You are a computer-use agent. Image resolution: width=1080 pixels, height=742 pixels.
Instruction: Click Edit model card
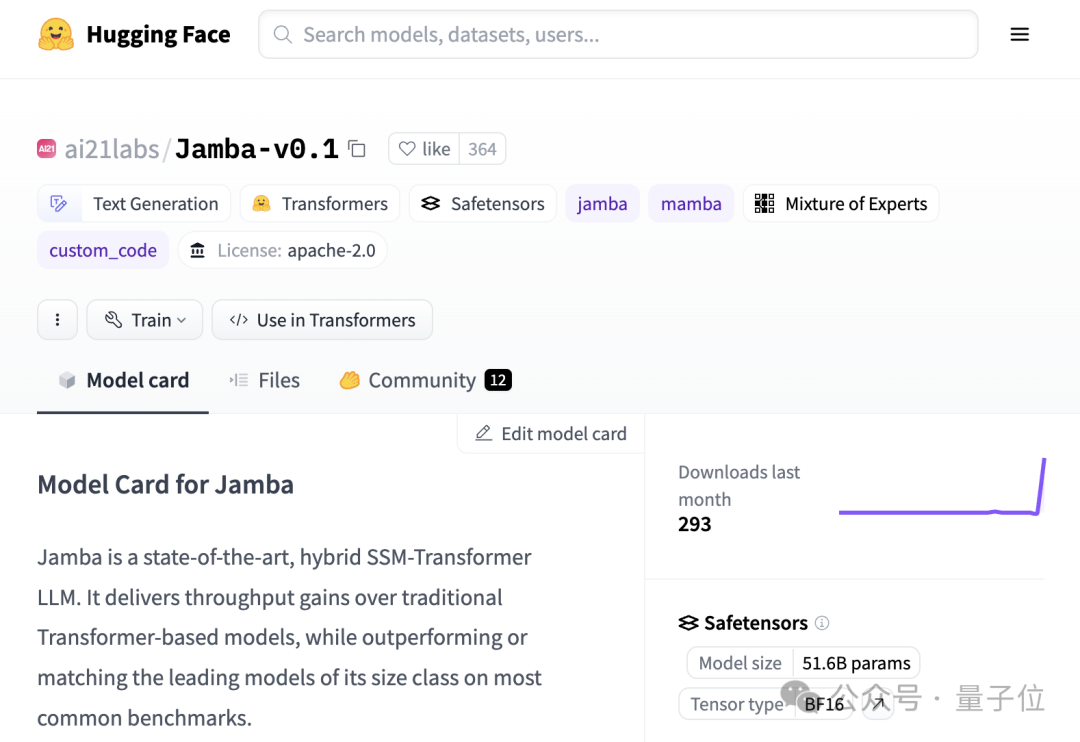click(549, 433)
